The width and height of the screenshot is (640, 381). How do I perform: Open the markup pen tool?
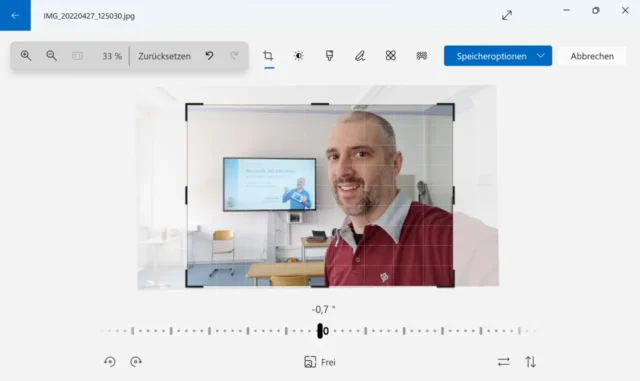tap(360, 56)
